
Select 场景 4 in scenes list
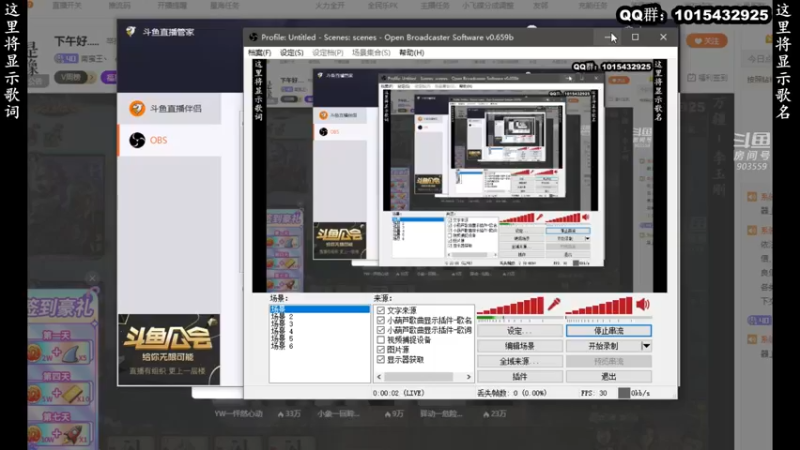pos(282,331)
